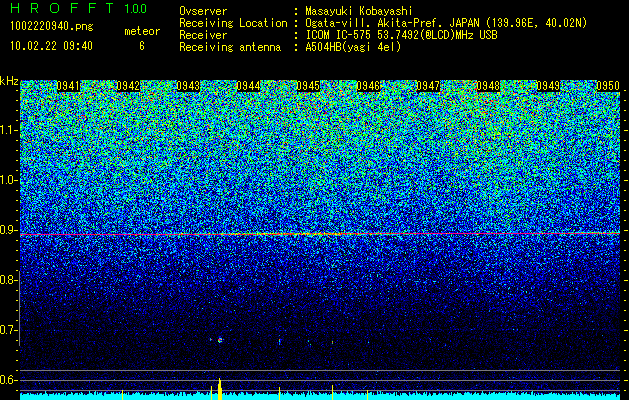Viewport: 629px width, 400px height.
Task: Click the 0943 time marker
Action: pos(188,86)
